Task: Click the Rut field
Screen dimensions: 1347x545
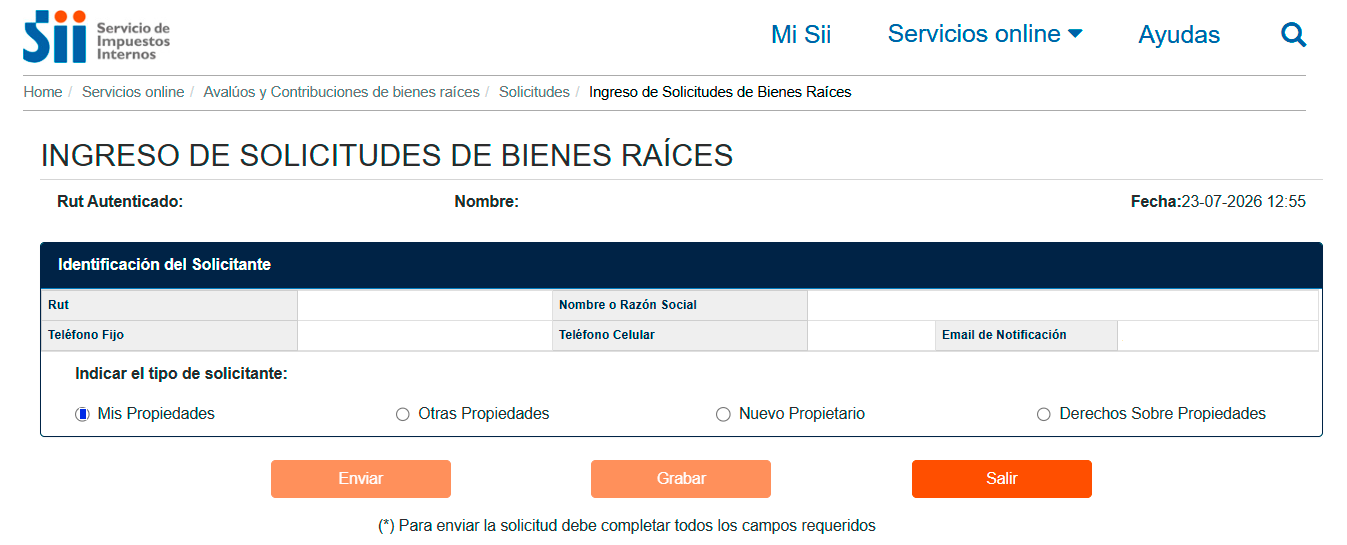Action: (x=424, y=305)
